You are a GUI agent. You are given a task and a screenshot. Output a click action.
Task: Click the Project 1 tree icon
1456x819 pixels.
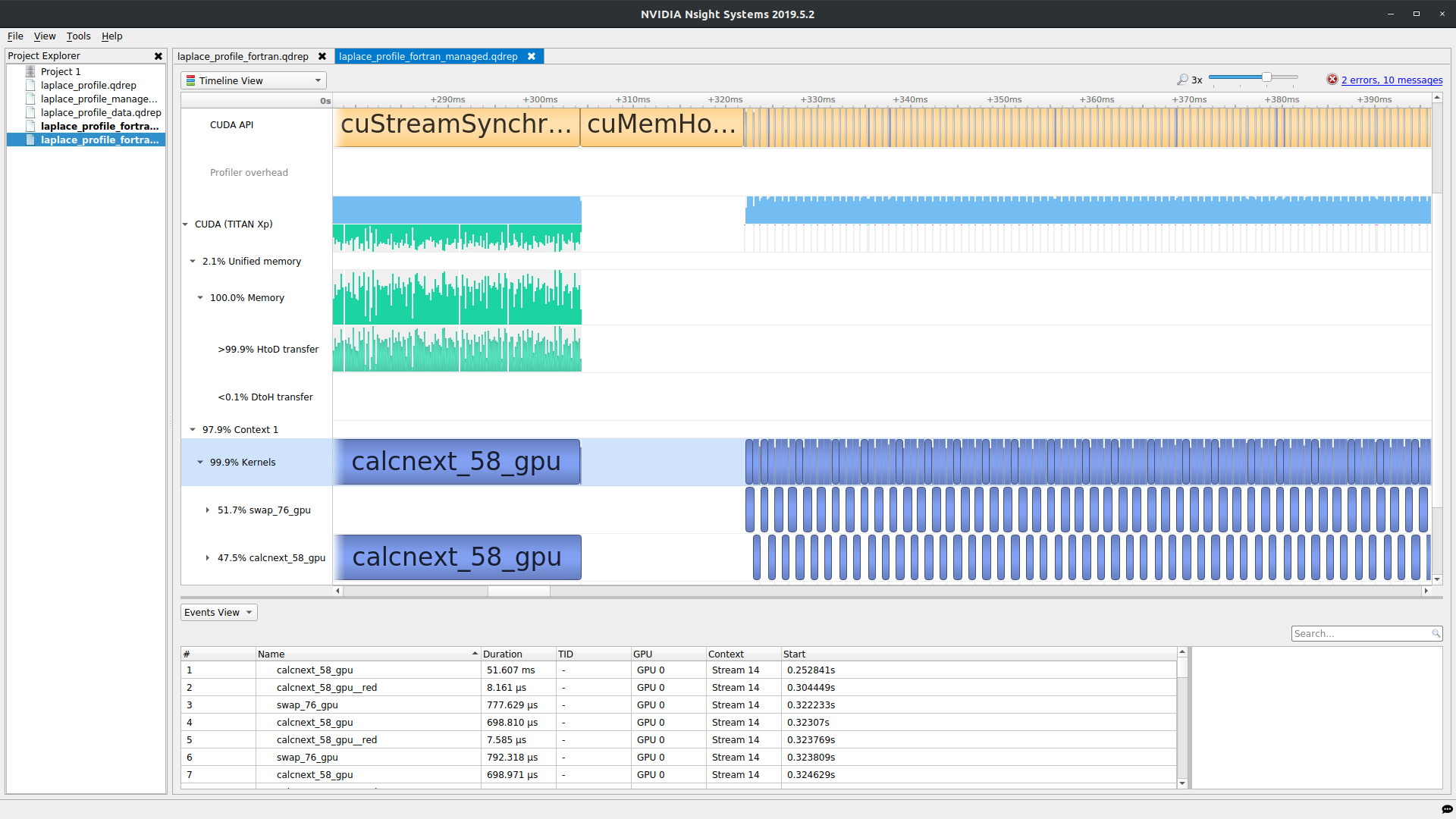[x=30, y=71]
